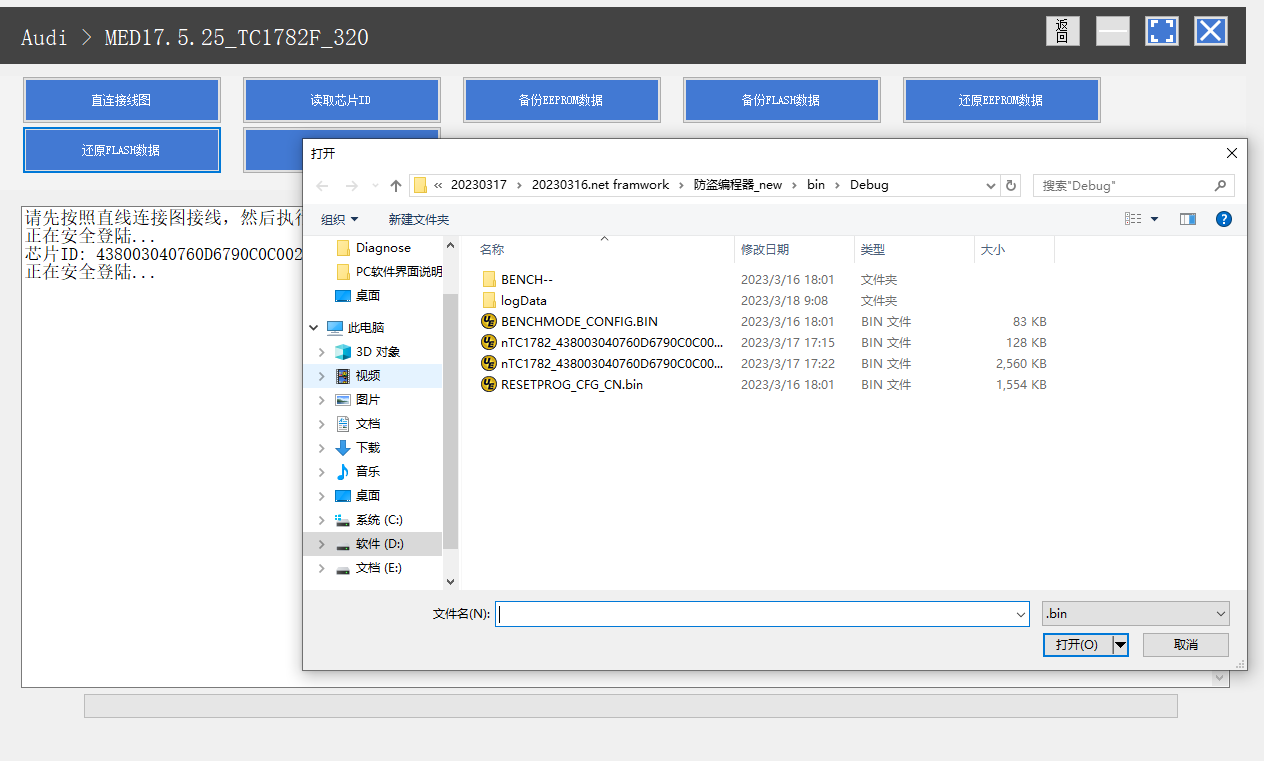
Task: Click the progress bar in main window
Action: (x=631, y=706)
